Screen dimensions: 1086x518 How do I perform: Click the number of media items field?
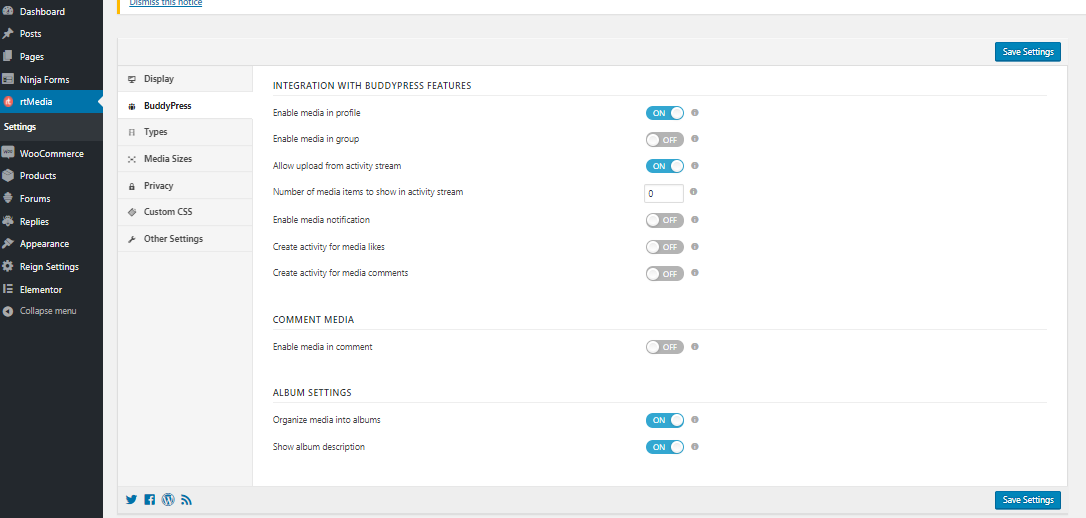tap(664, 193)
